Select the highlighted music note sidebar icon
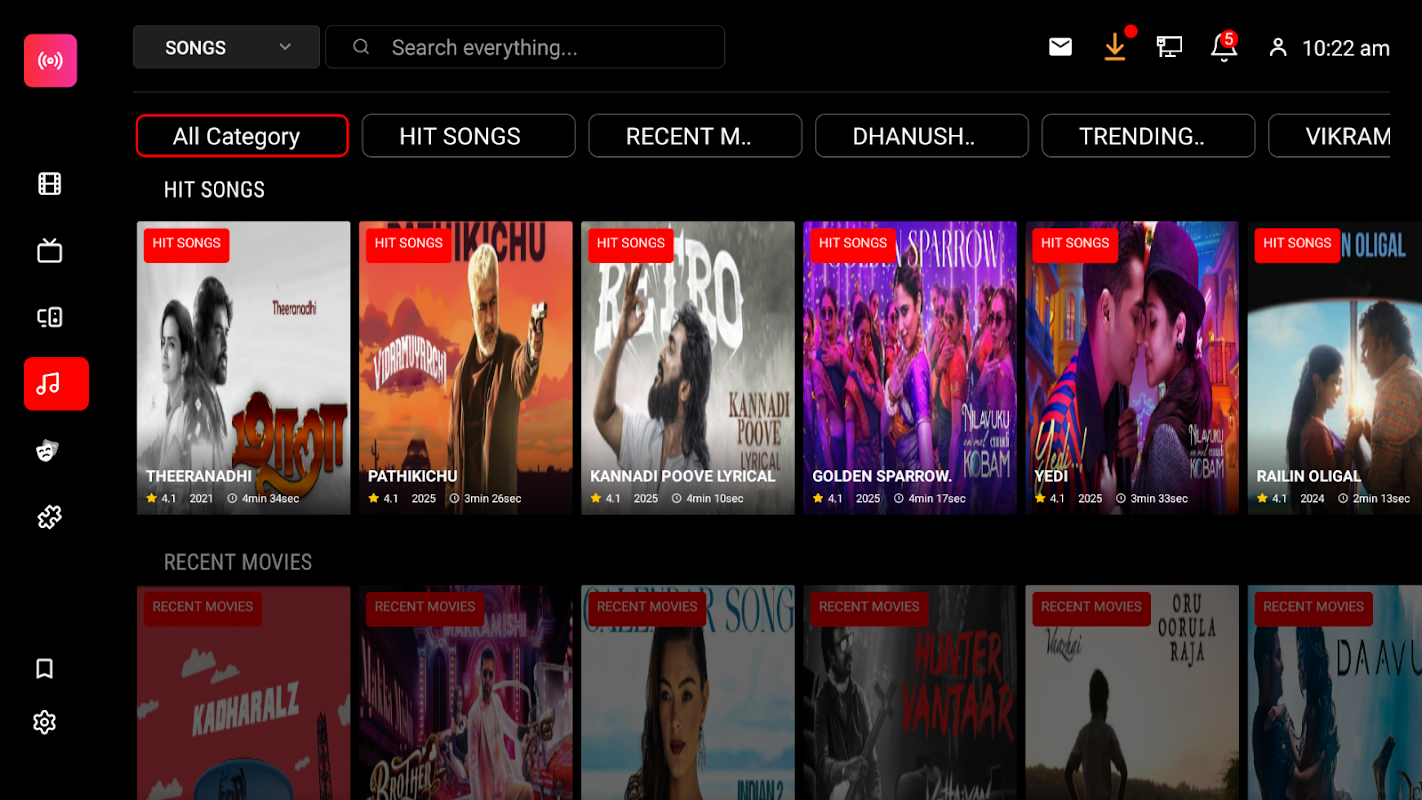The width and height of the screenshot is (1422, 800). [56, 384]
